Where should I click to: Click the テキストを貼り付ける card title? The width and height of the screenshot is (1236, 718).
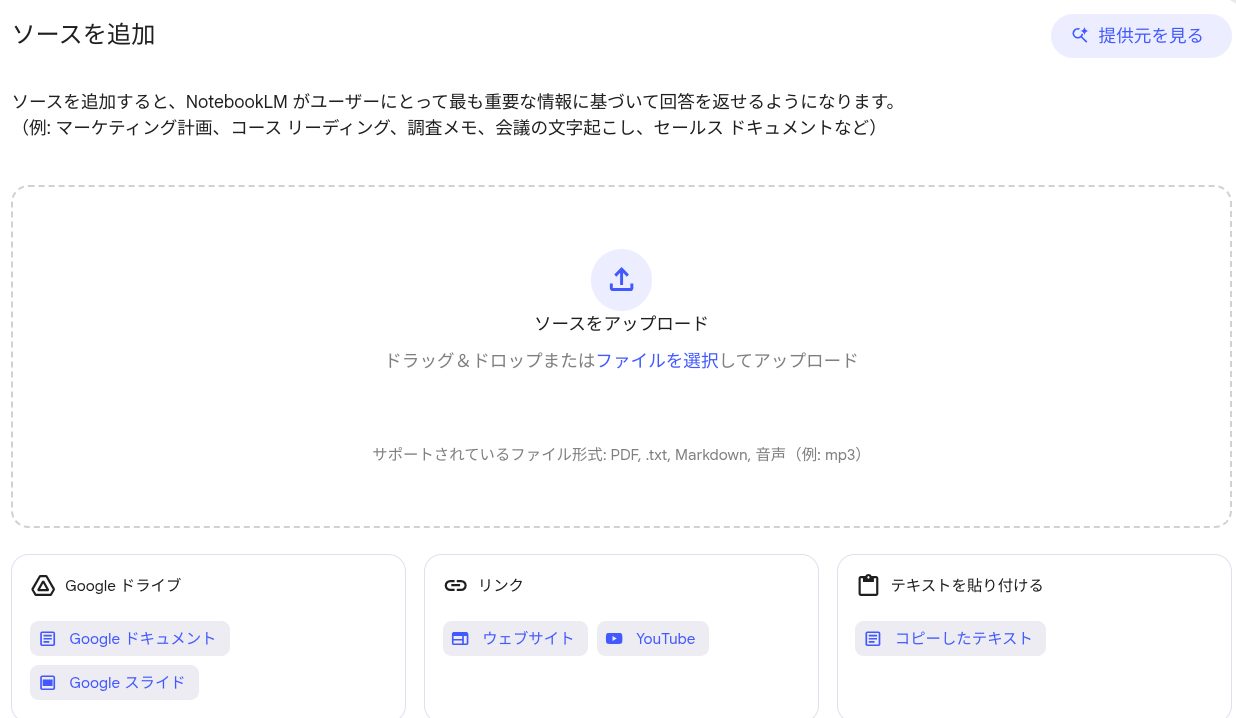pyautogui.click(x=967, y=585)
